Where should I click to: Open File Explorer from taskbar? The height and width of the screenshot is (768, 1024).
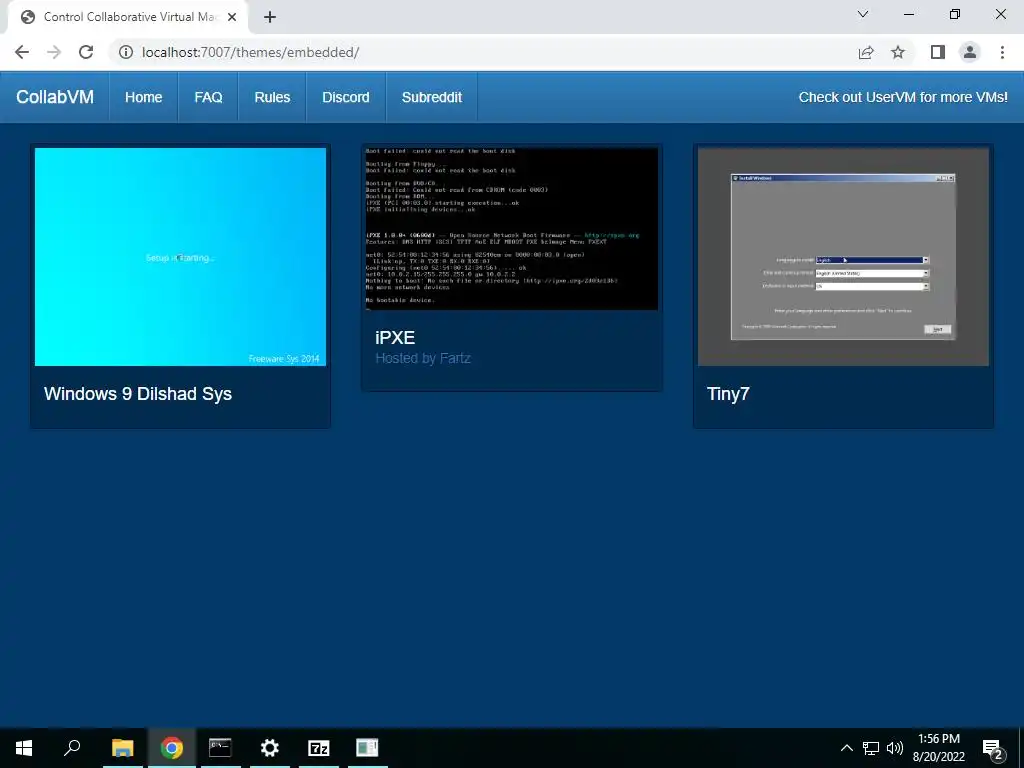point(122,748)
